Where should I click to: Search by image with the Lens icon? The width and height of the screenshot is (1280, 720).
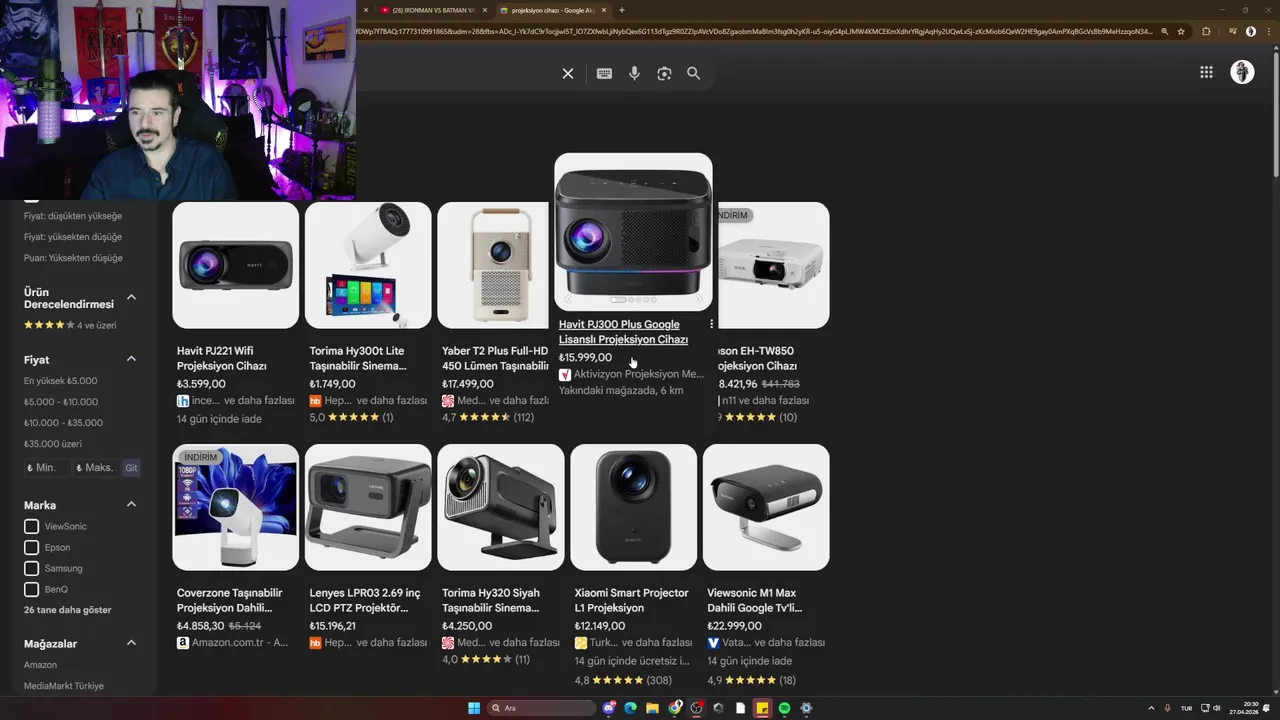(664, 73)
